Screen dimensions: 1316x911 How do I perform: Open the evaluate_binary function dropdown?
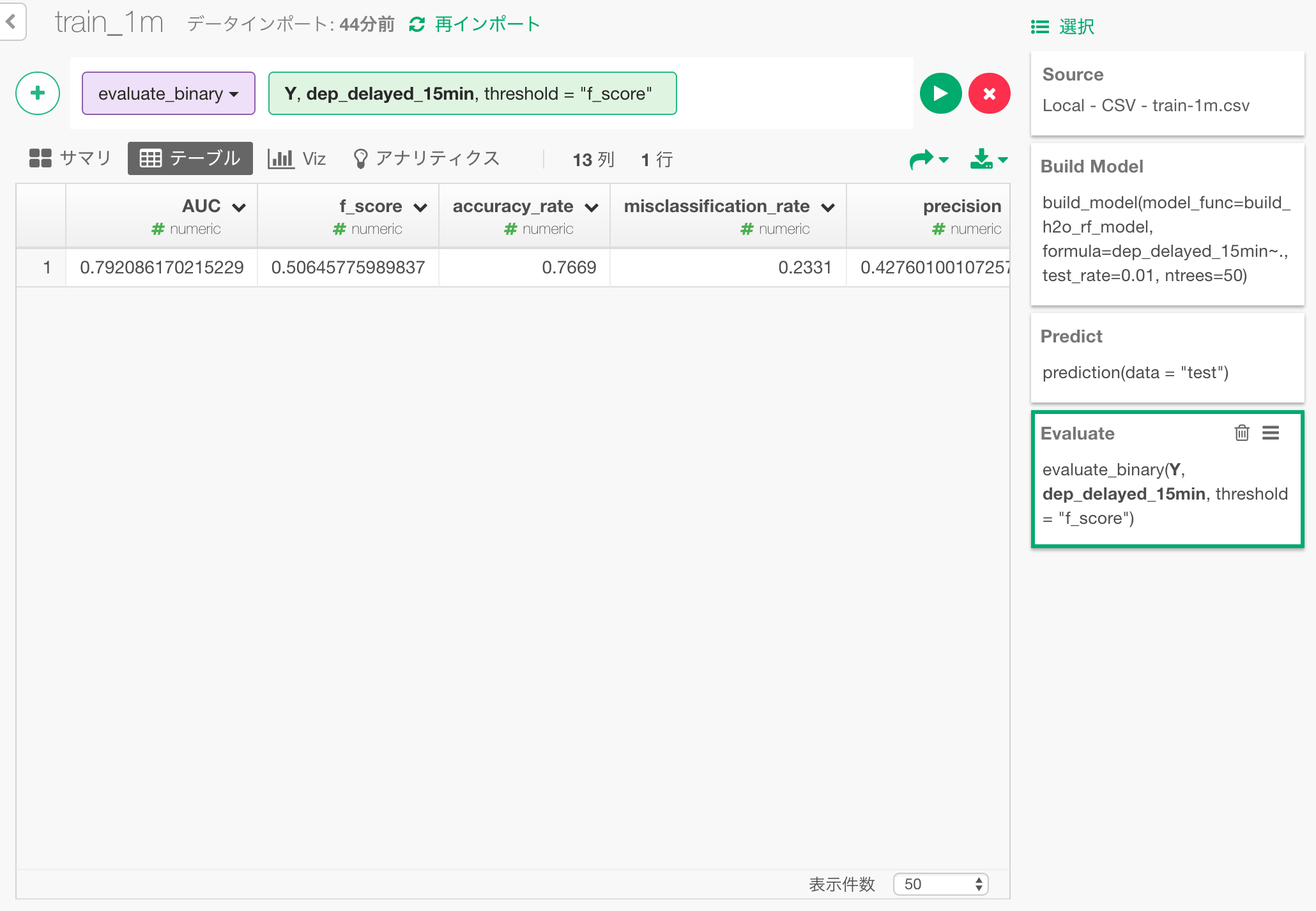(x=168, y=93)
